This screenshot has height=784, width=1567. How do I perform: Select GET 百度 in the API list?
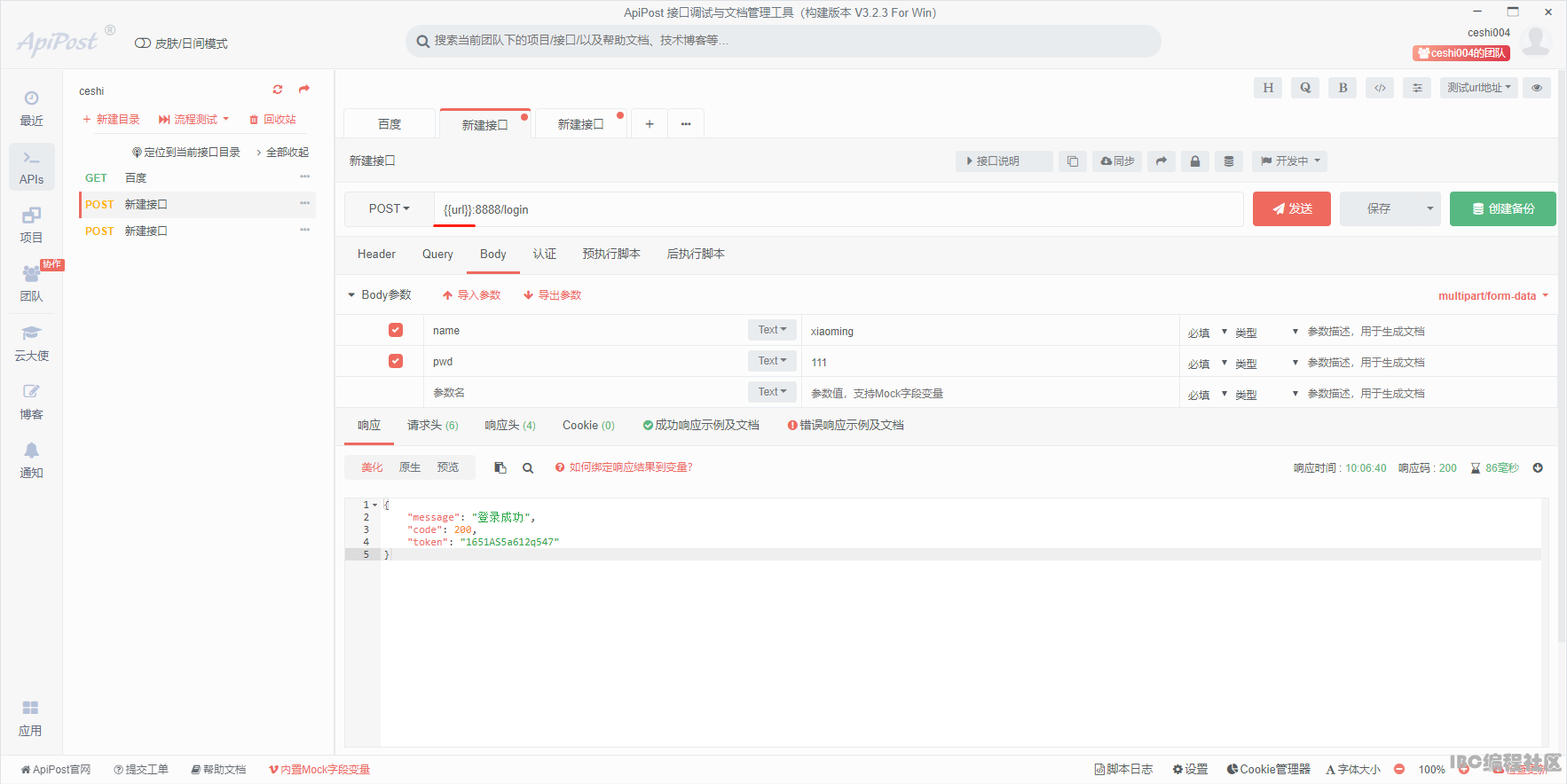tap(197, 178)
